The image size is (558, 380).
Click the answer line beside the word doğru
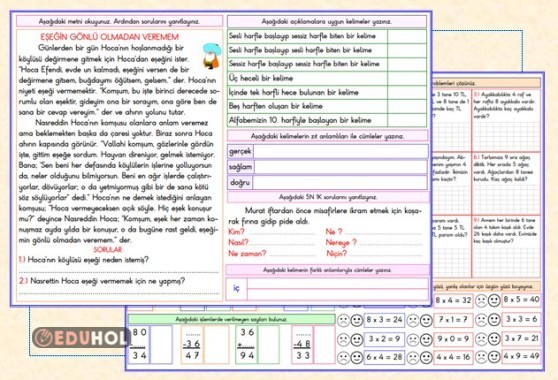(x=340, y=182)
